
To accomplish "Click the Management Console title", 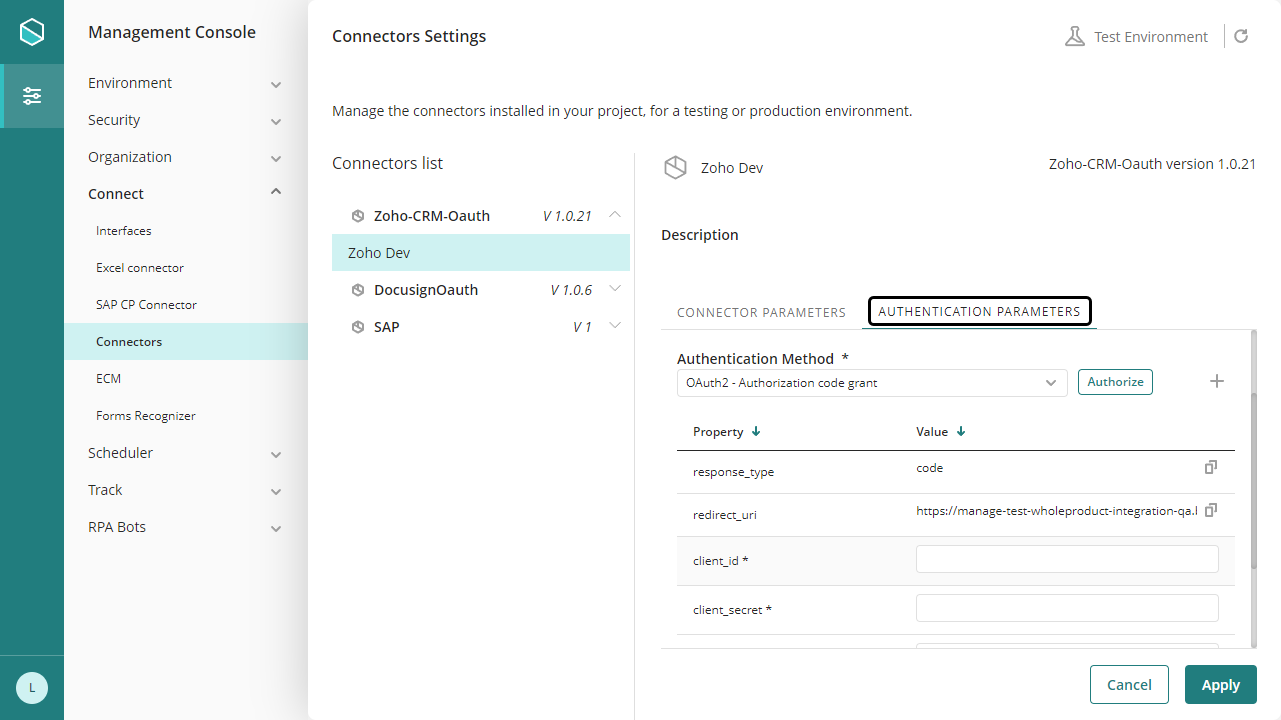I will click(172, 32).
